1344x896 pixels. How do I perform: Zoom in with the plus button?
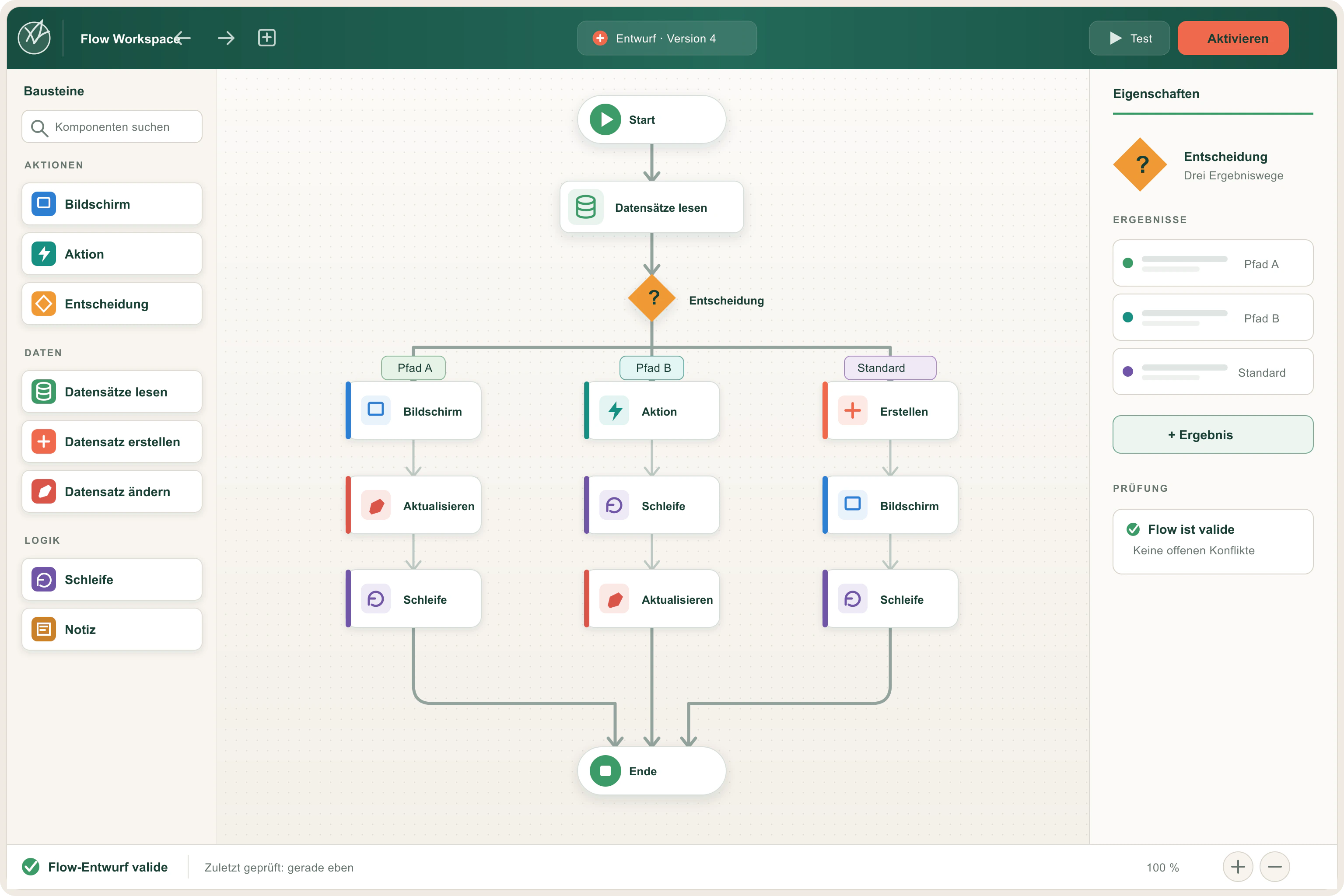point(1238,867)
